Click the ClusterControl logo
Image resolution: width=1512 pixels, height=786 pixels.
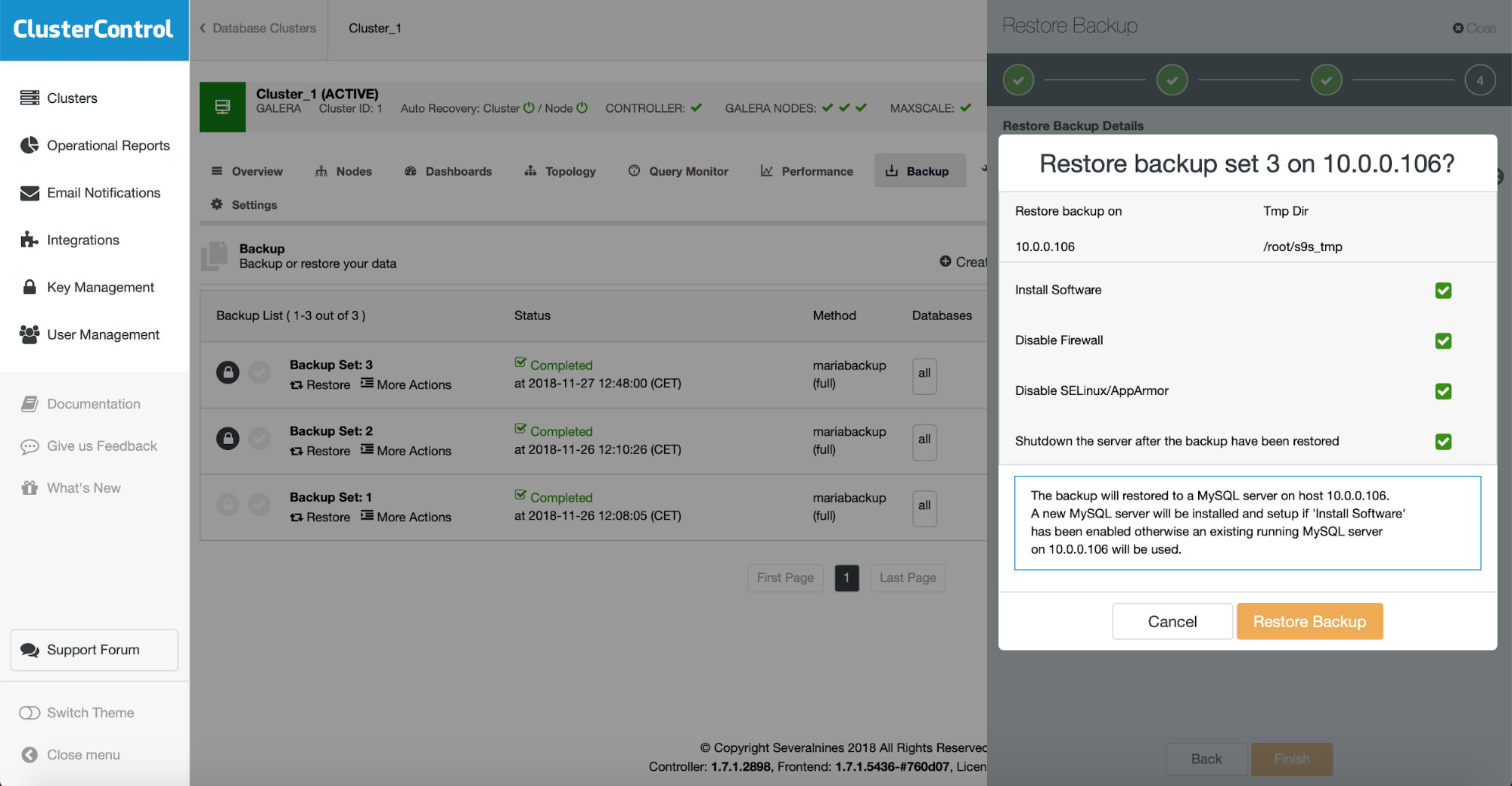tap(93, 29)
